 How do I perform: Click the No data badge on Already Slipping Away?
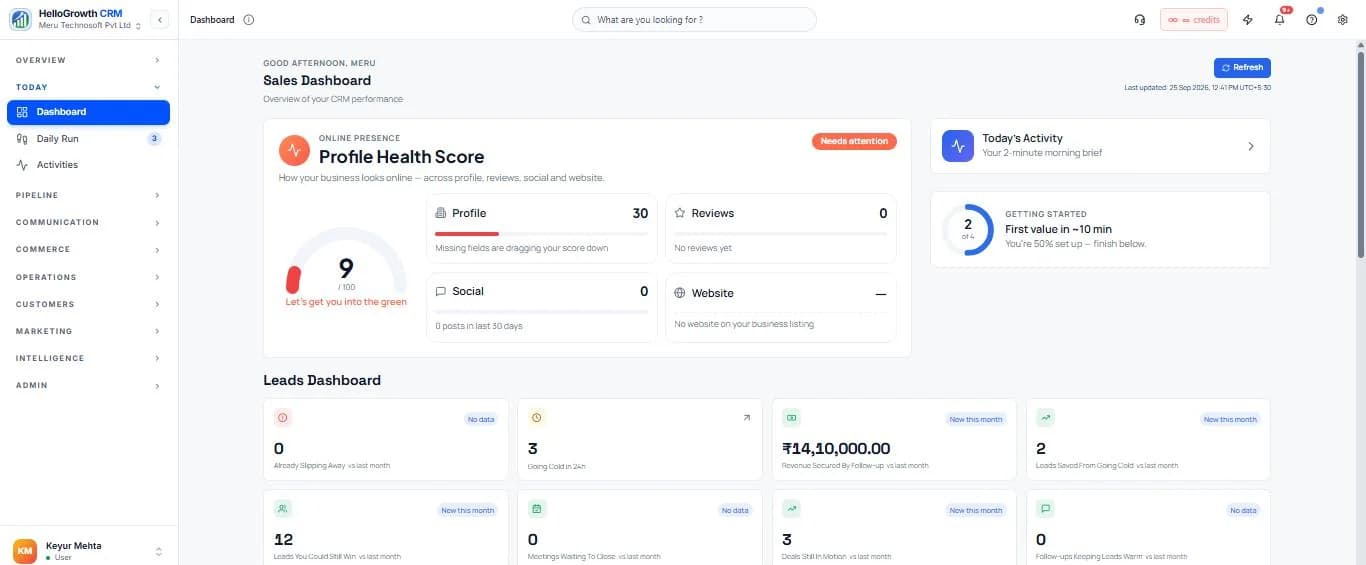pyautogui.click(x=481, y=420)
